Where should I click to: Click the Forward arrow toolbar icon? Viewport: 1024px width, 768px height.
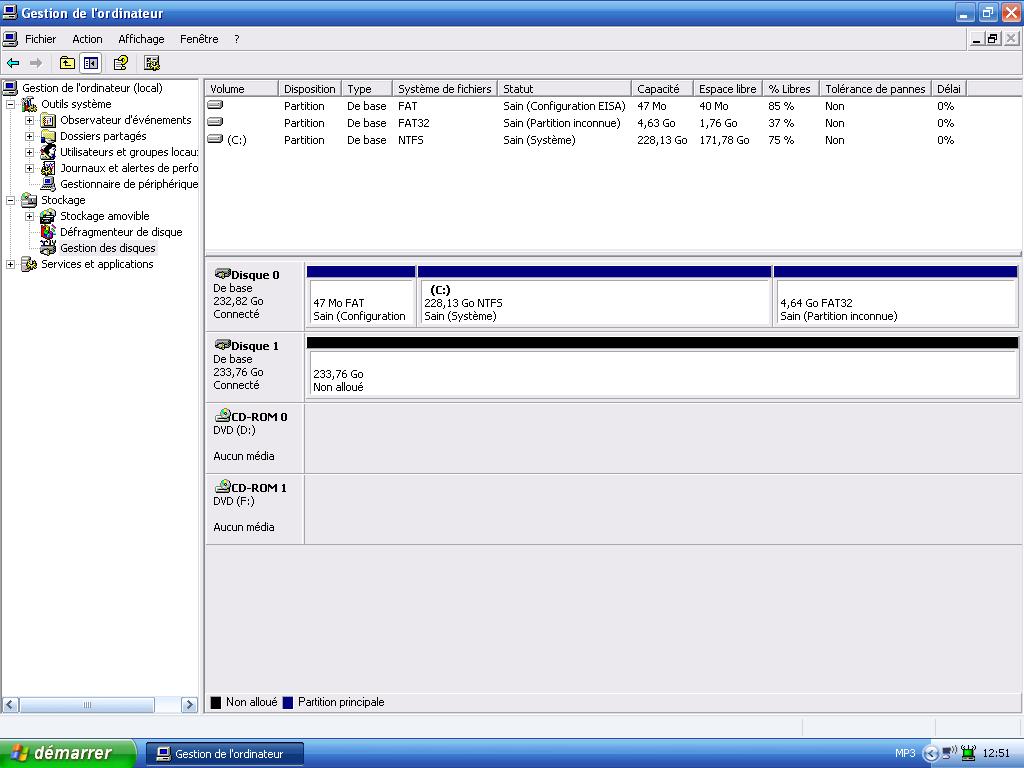[36, 63]
